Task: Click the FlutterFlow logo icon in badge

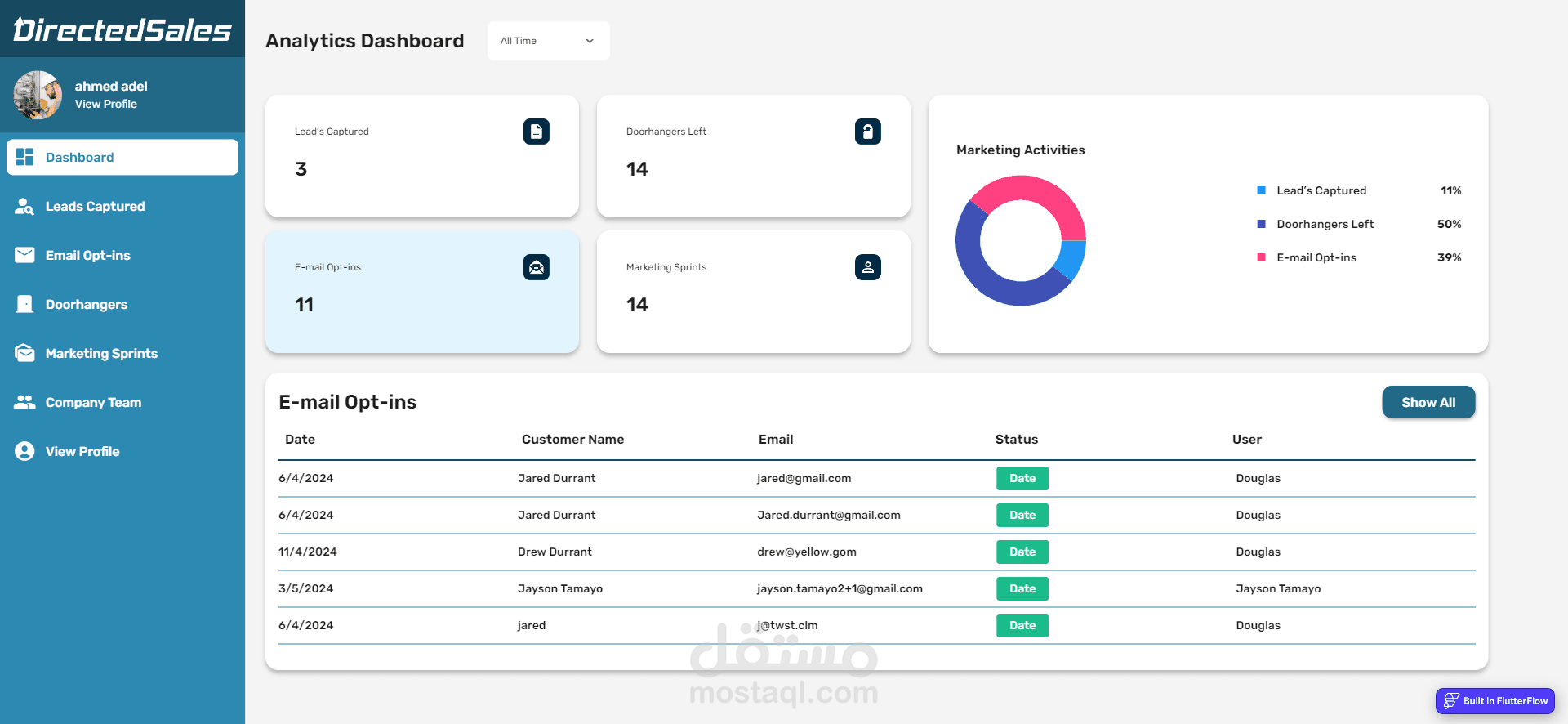Action: point(1451,701)
